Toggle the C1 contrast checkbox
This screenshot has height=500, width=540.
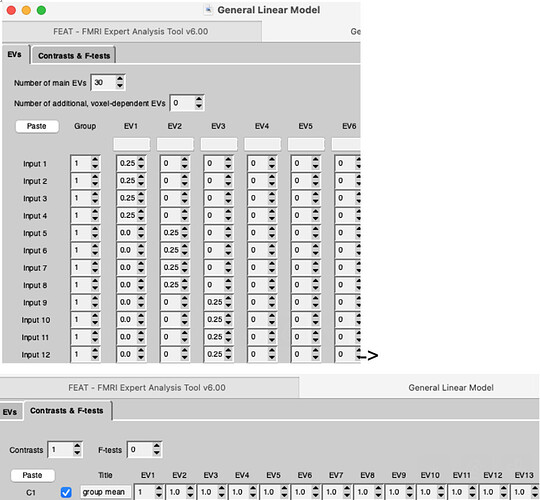tap(66, 492)
